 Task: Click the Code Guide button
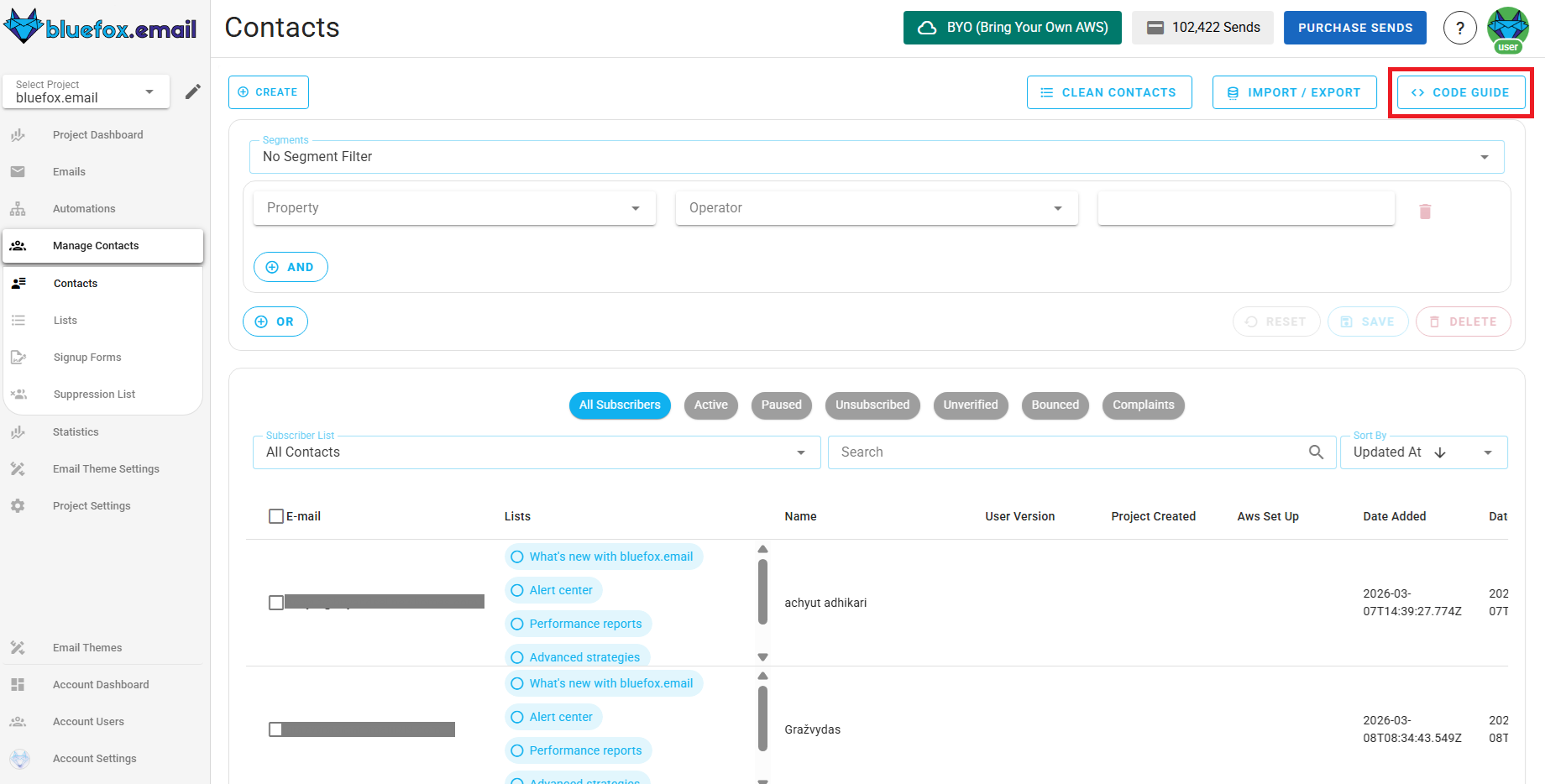point(1460,92)
